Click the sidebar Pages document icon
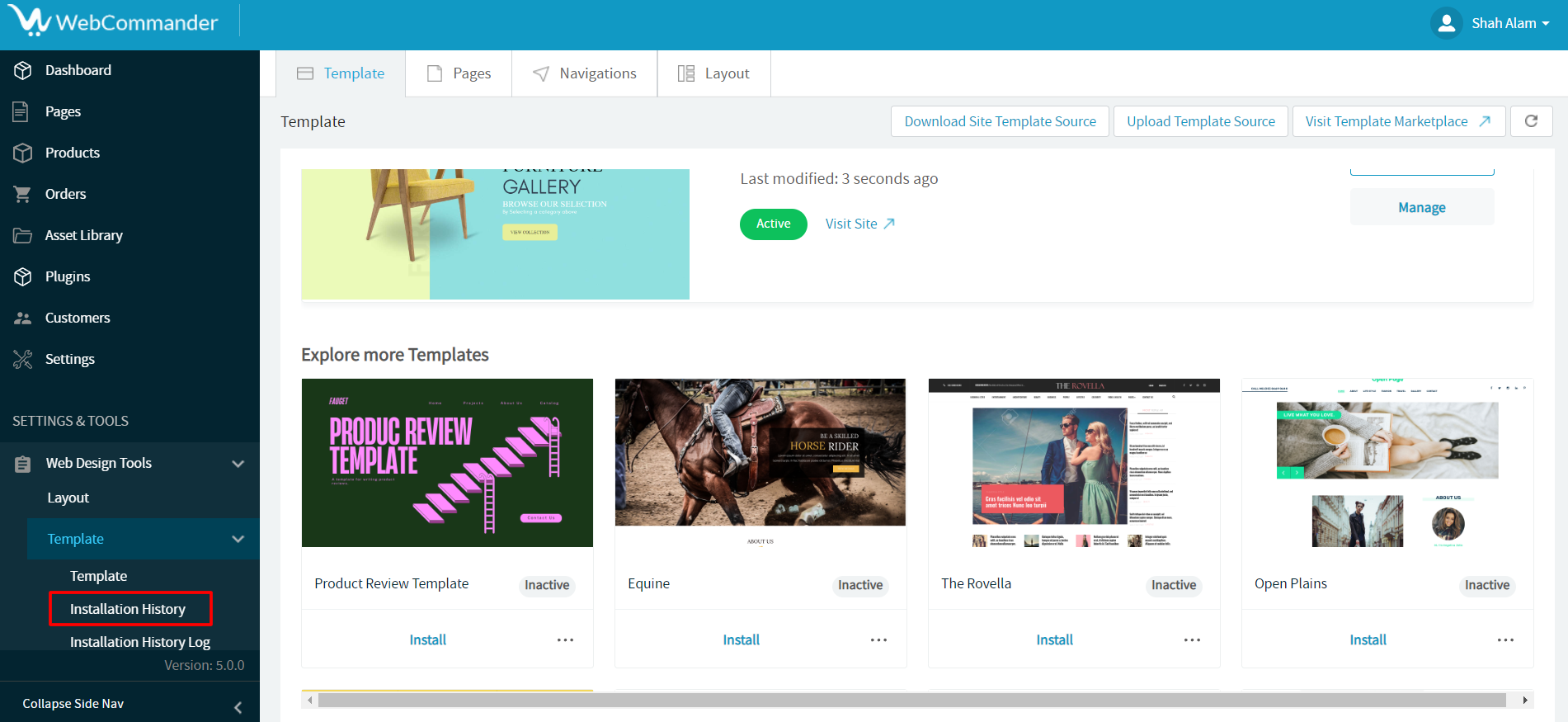Screen dimensions: 1568x722 (21, 111)
